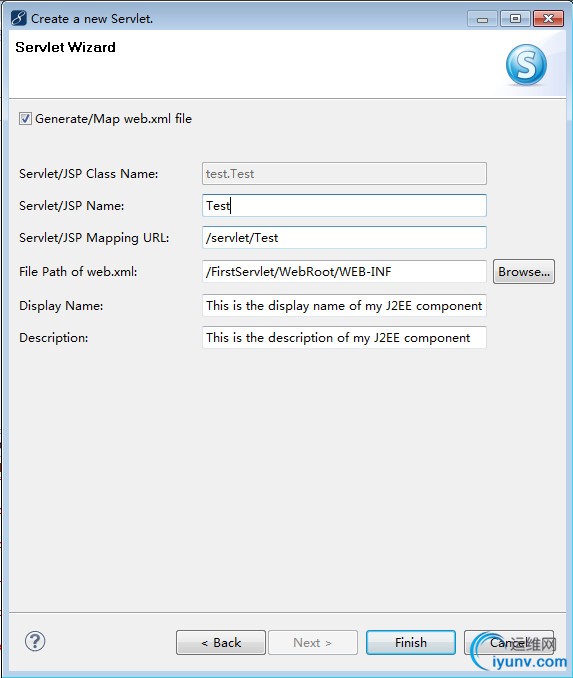Maximize the Create a new Servlet dialog
This screenshot has width=573, height=678.
(515, 19)
